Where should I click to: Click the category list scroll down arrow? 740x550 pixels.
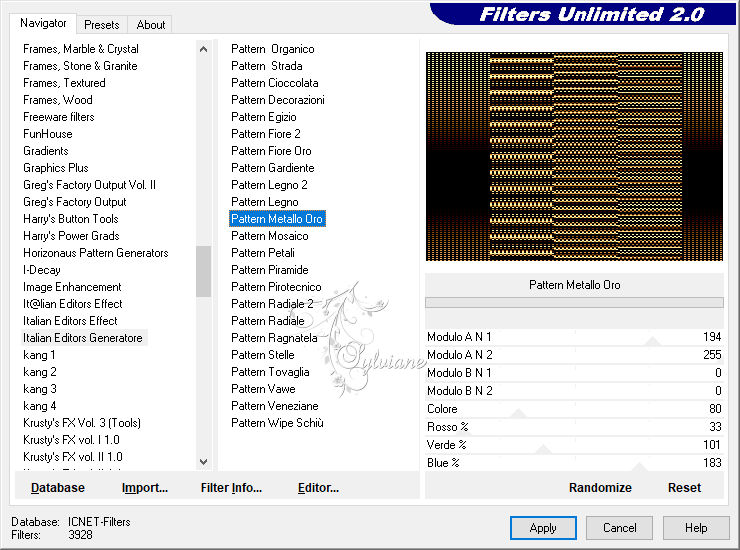203,462
